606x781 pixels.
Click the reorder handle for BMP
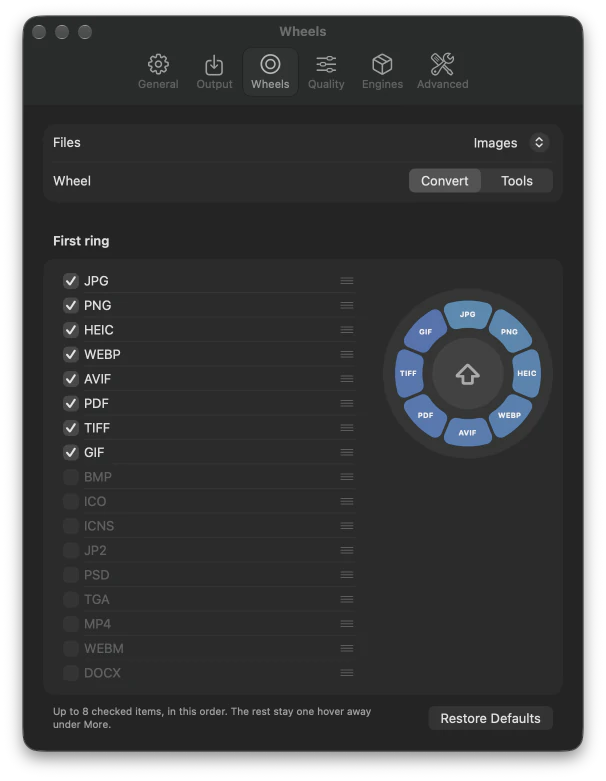[x=347, y=477]
